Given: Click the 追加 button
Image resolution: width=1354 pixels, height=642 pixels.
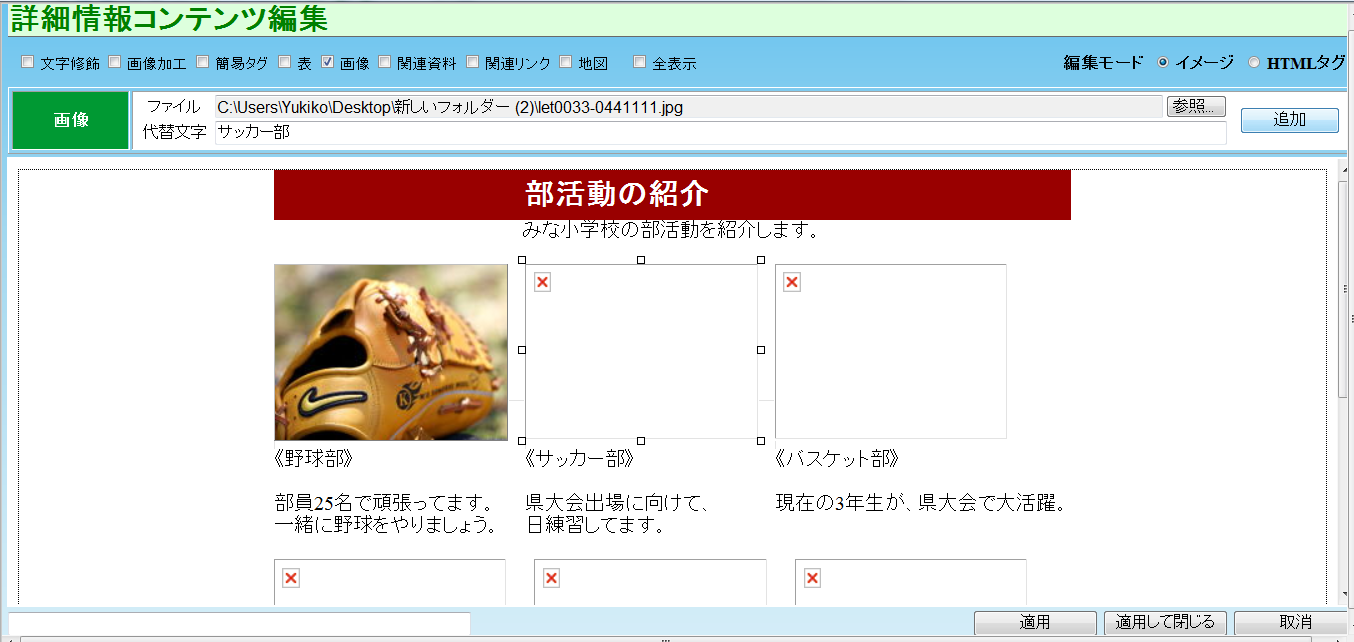Looking at the screenshot, I should tap(1289, 120).
